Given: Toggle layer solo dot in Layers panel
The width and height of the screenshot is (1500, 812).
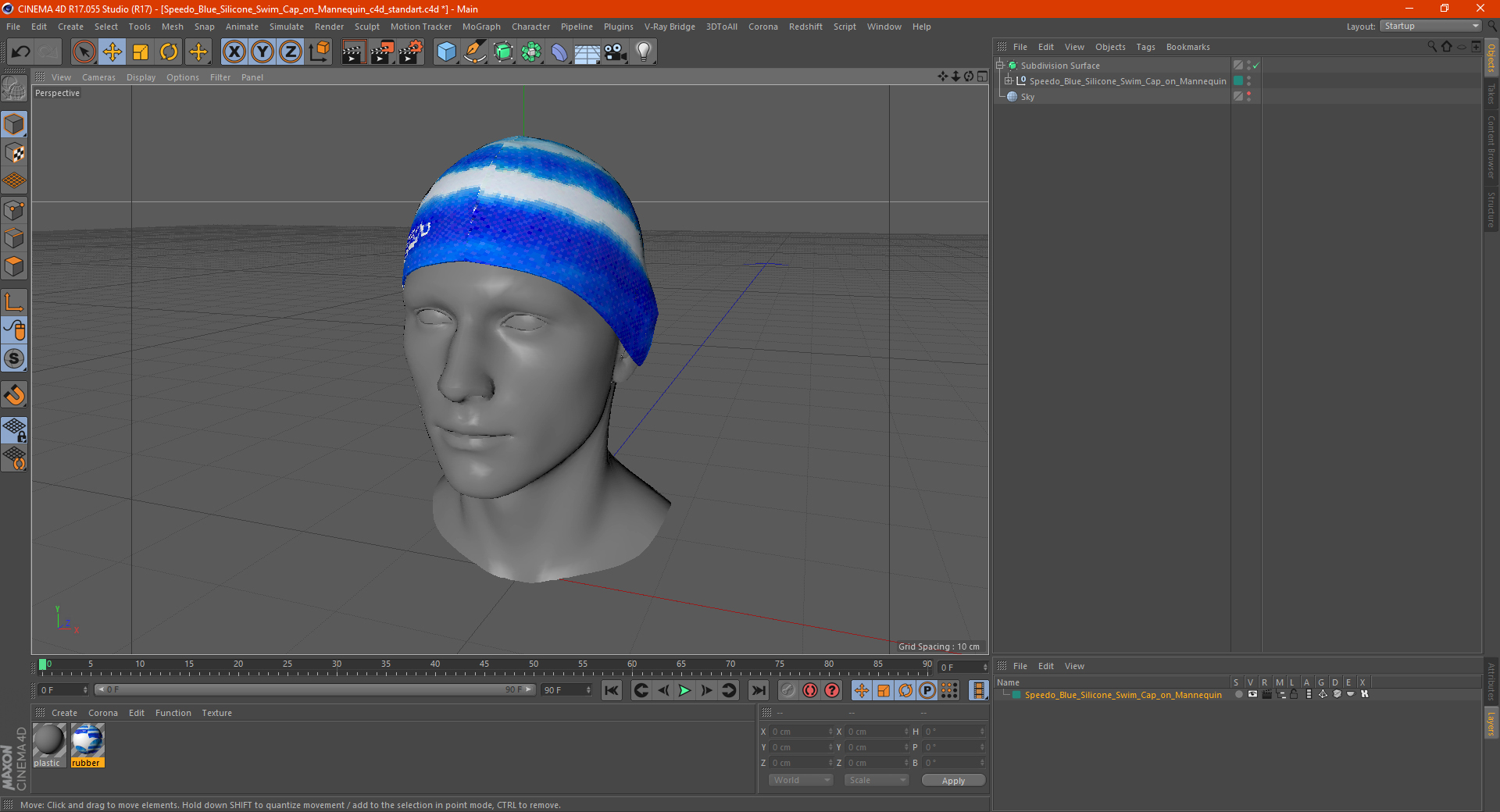Looking at the screenshot, I should click(x=1238, y=694).
